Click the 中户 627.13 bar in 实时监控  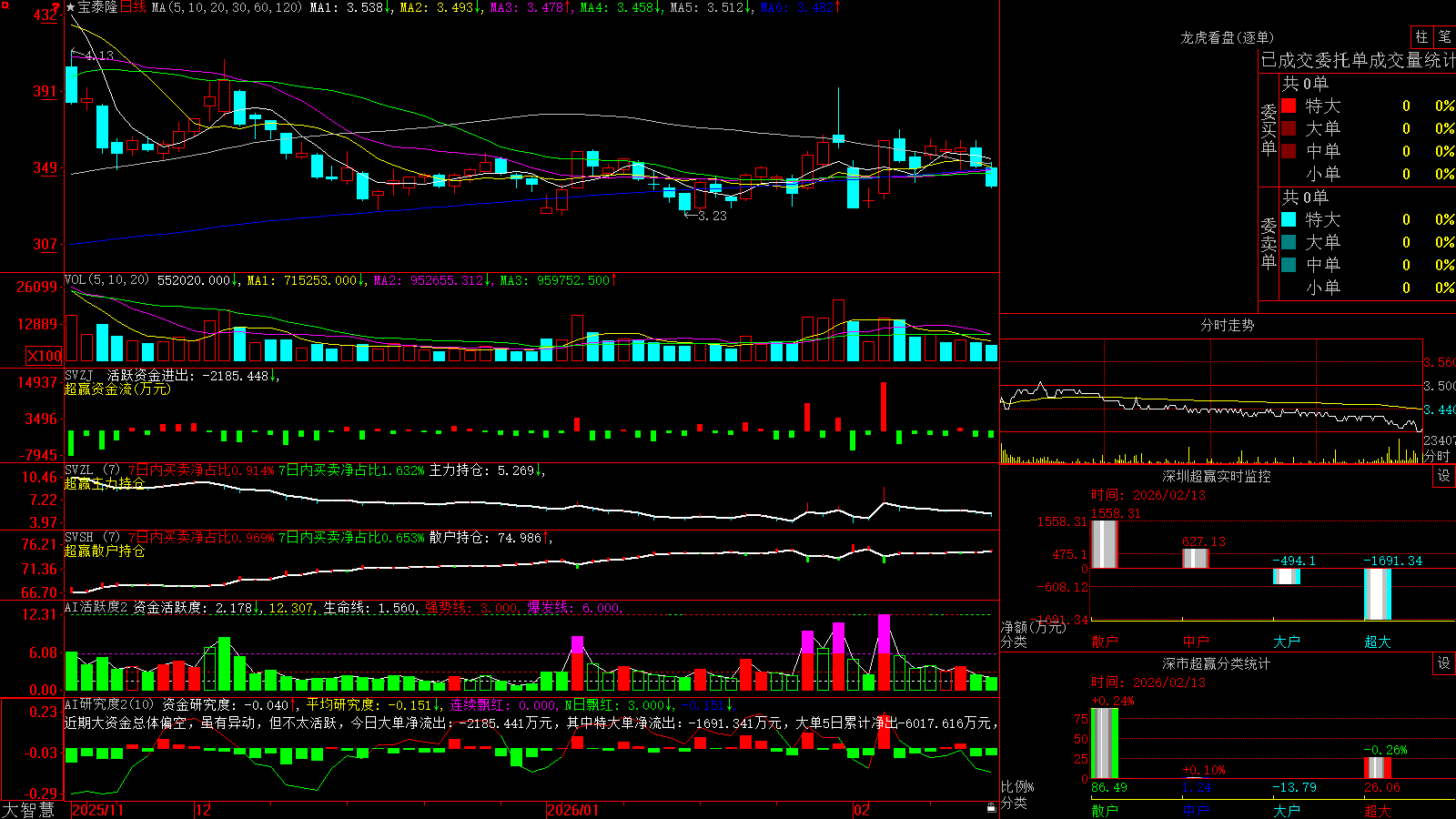(x=1195, y=559)
